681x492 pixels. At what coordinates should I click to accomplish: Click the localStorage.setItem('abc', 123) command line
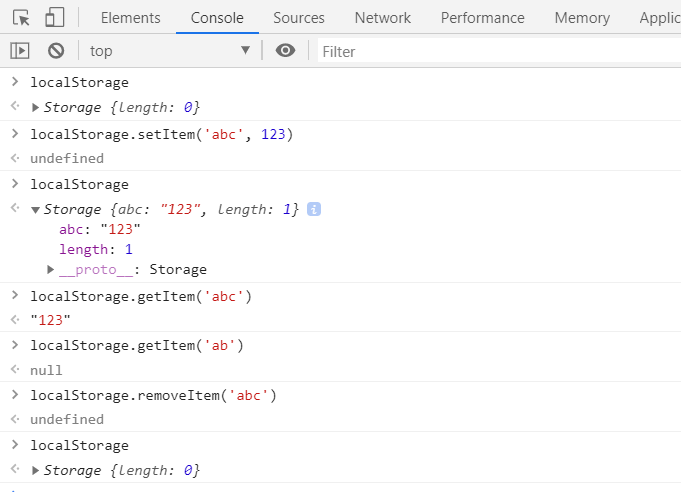pyautogui.click(x=162, y=134)
